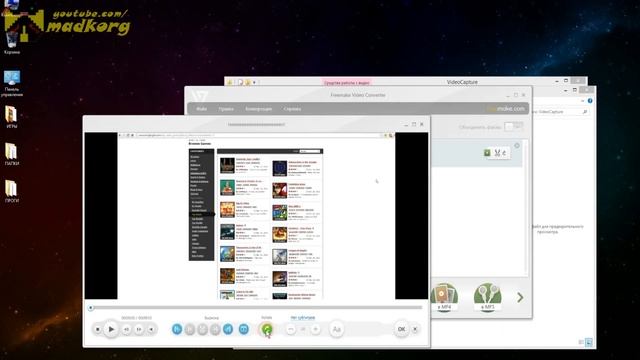
Task: Increase subtitle size with plus button
Action: tap(316, 329)
